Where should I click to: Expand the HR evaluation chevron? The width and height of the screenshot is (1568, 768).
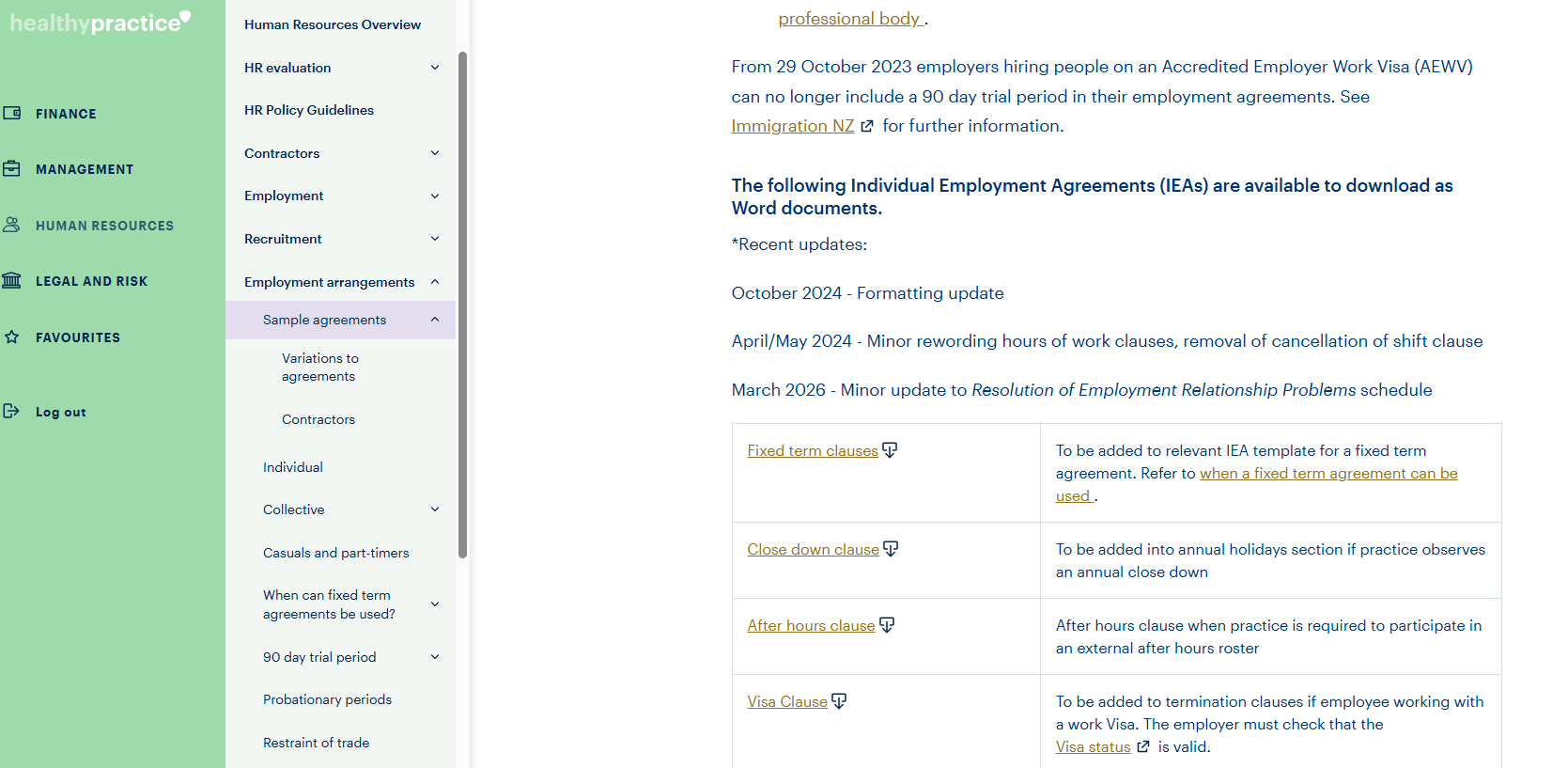click(435, 68)
